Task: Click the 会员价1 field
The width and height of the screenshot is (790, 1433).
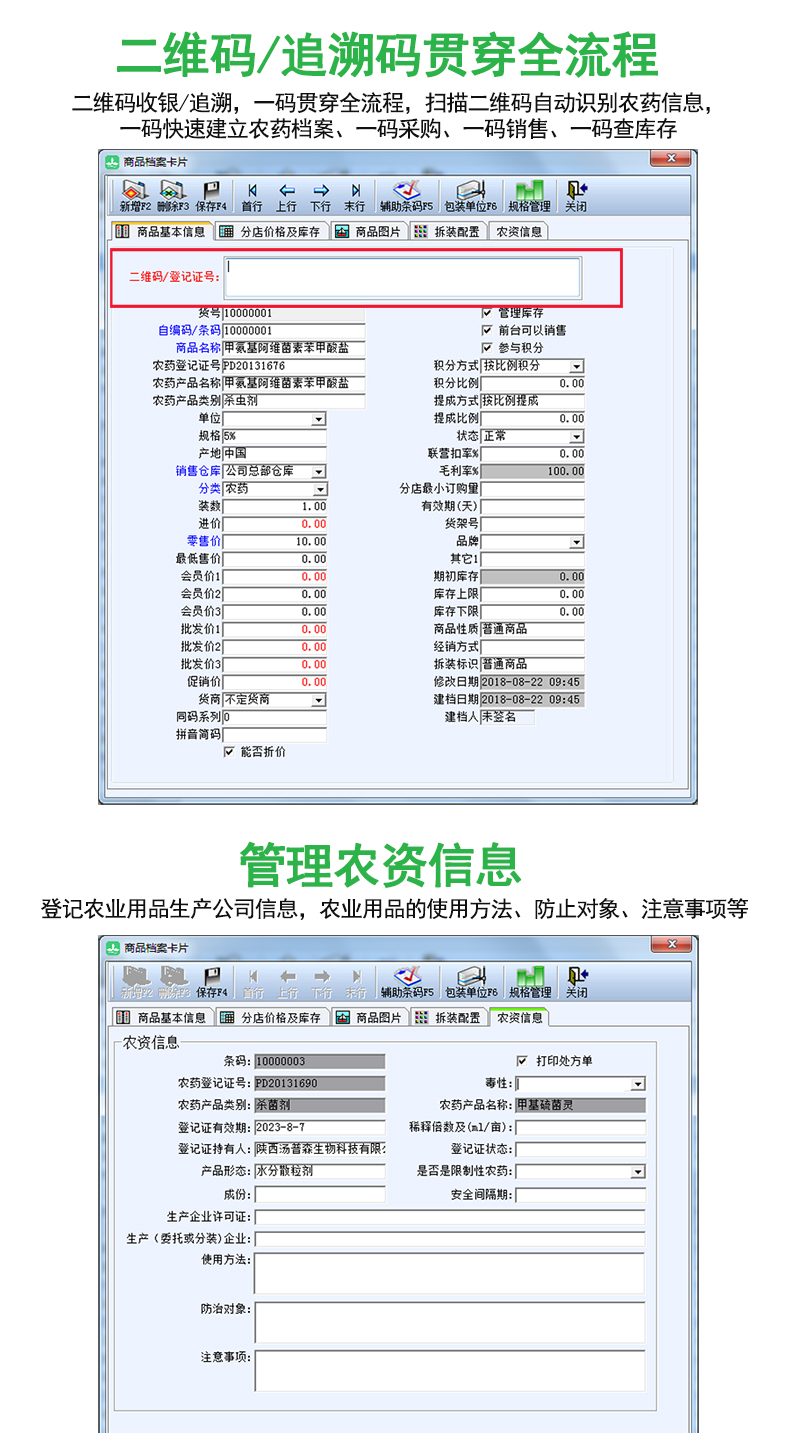Action: 274,576
